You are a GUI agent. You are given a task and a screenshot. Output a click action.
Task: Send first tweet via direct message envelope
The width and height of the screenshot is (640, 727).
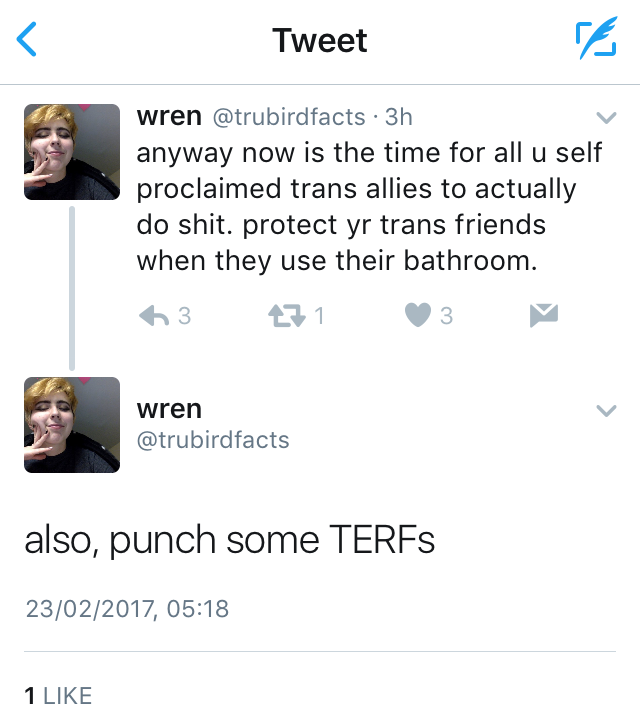pos(543,316)
